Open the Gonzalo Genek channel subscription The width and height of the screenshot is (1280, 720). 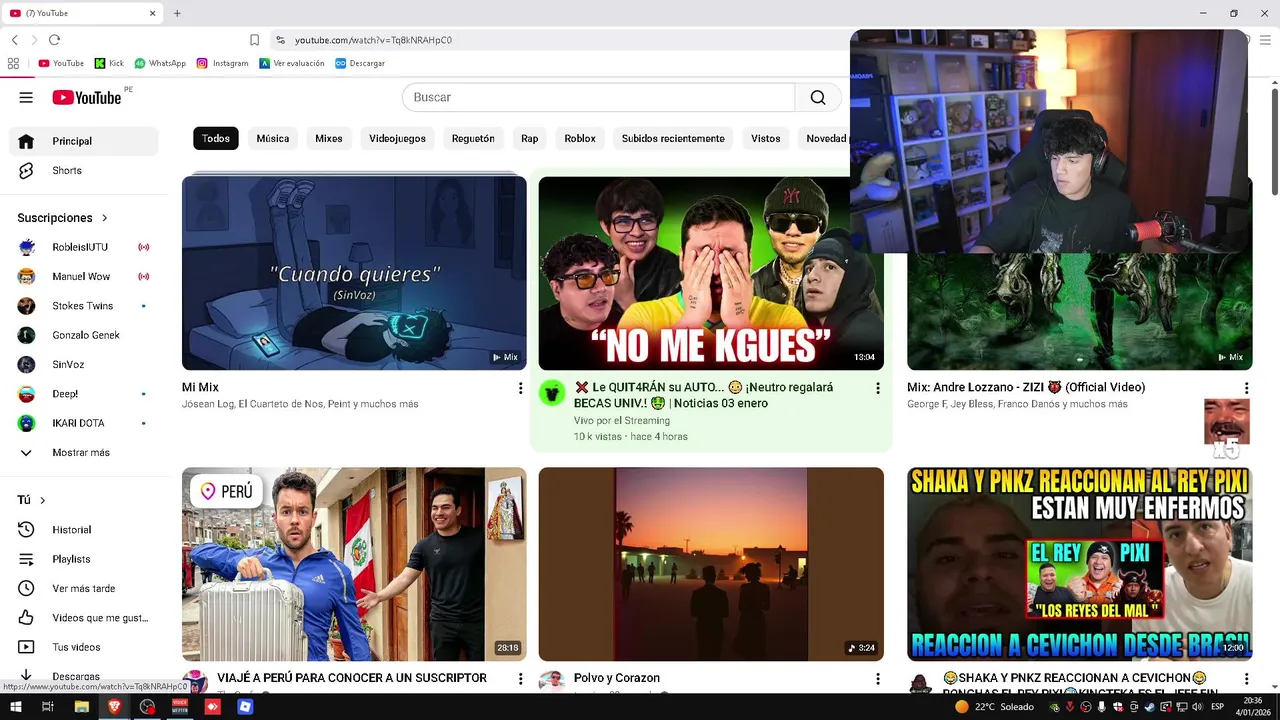click(84, 335)
